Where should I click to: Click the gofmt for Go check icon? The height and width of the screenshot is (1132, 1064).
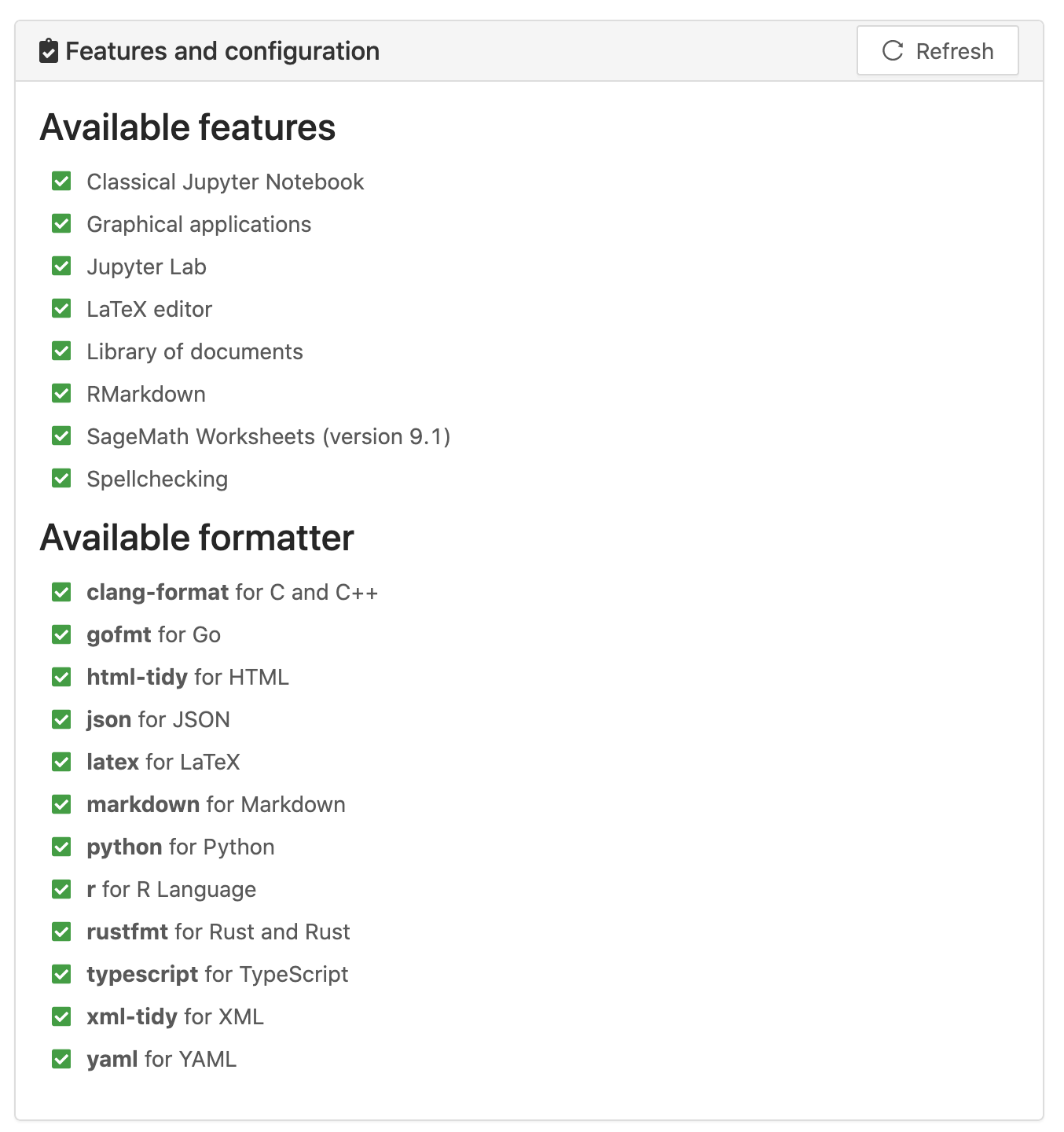click(x=61, y=634)
